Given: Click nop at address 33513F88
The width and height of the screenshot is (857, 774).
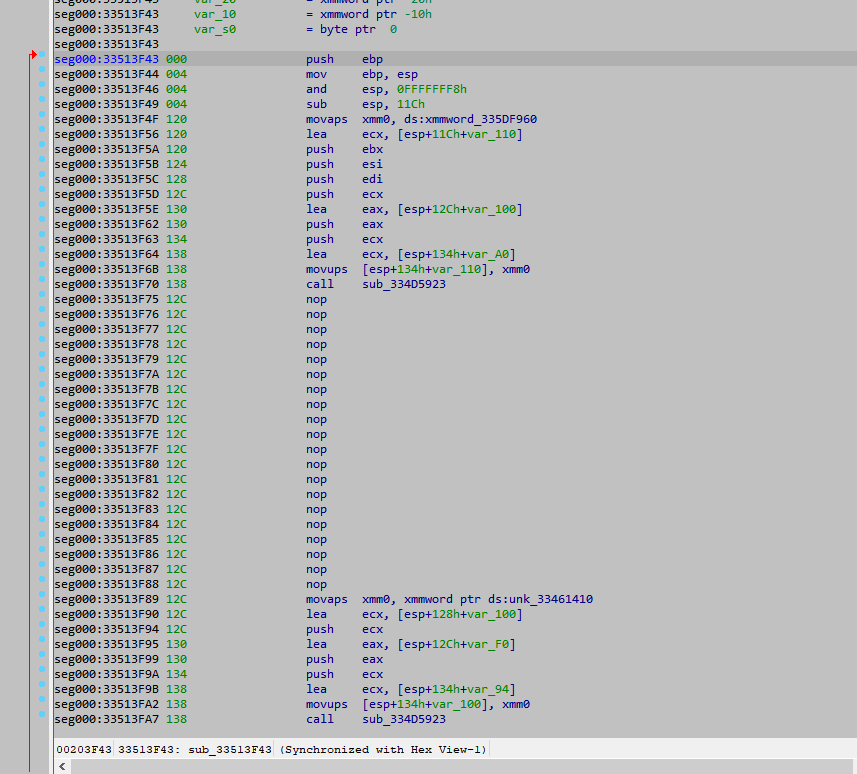Looking at the screenshot, I should click(x=316, y=584).
